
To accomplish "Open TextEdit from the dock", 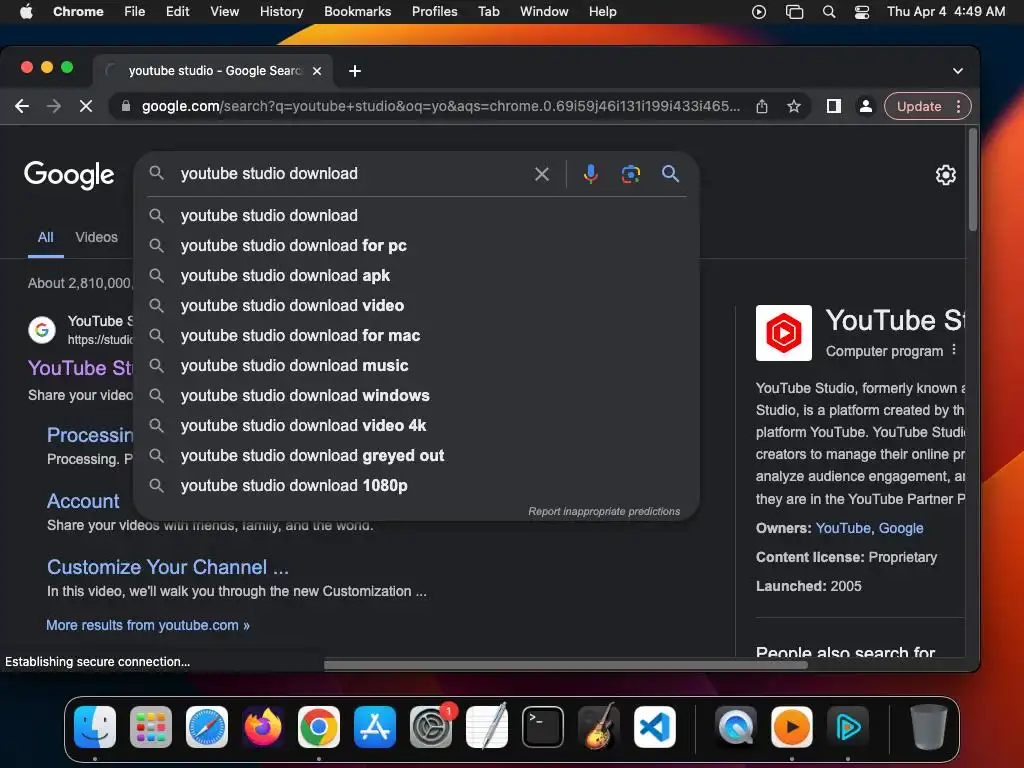I will 487,727.
